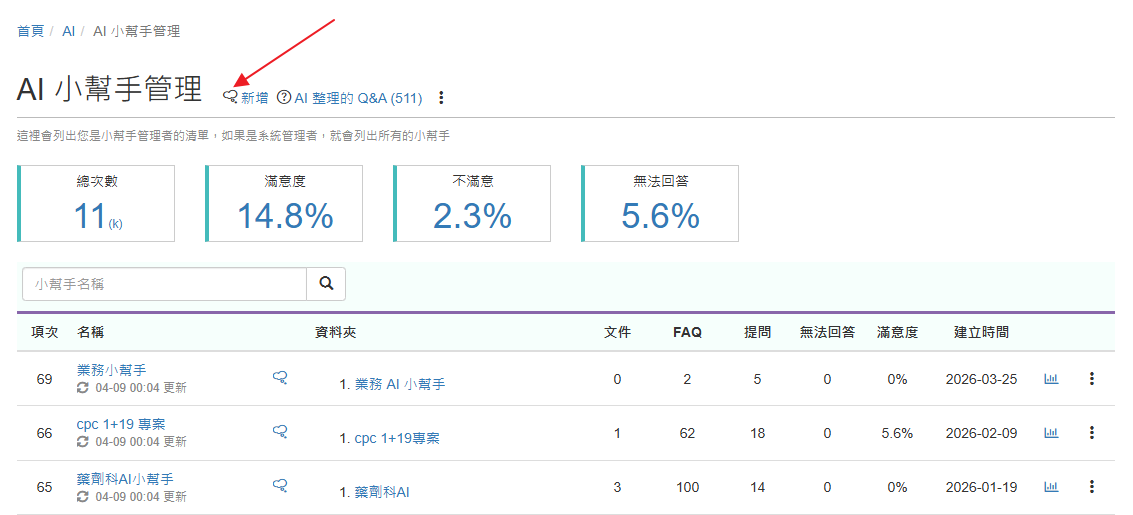
Task: View statistics chart for cpc 1+19 專案
Action: pyautogui.click(x=1051, y=433)
